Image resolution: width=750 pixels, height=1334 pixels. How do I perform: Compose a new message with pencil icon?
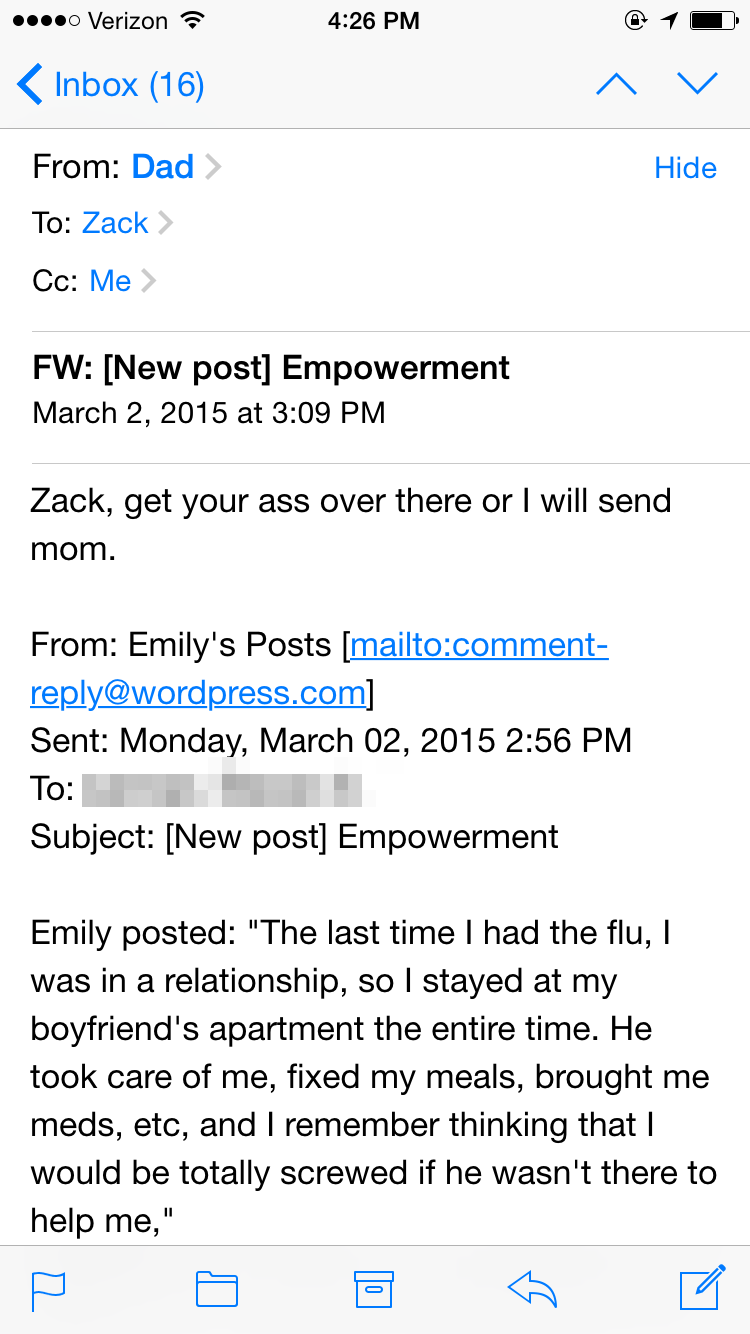pos(702,1287)
